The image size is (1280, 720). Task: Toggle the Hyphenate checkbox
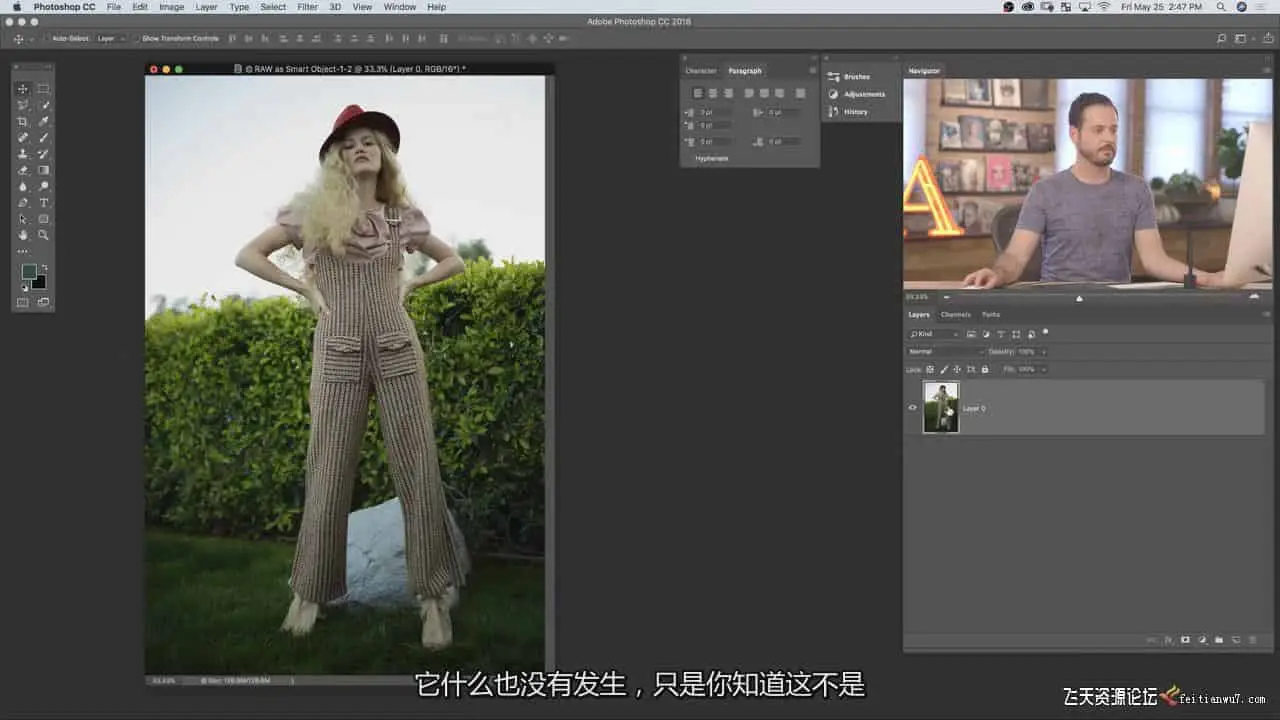689,158
